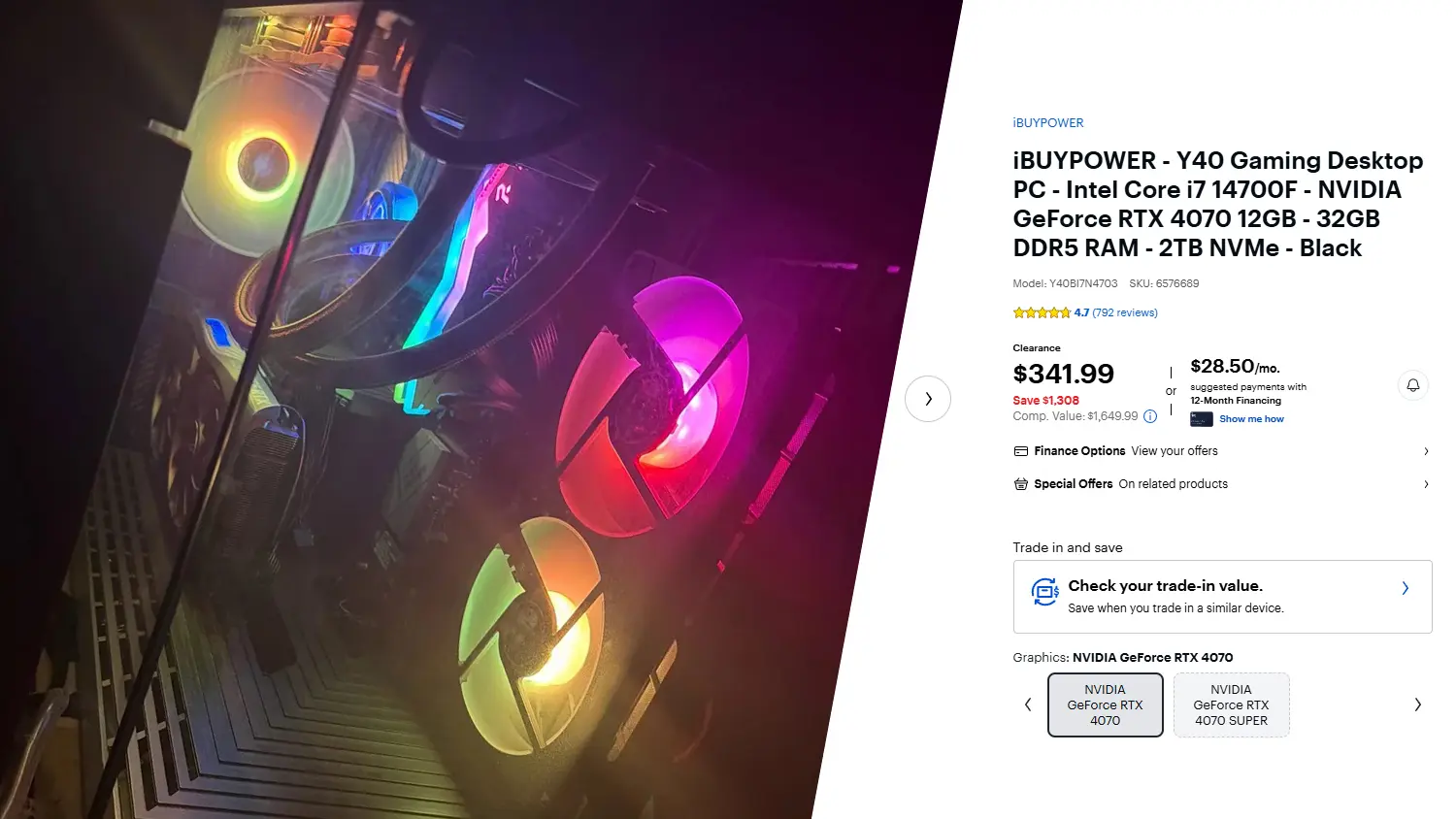The image size is (1456, 819).
Task: Show next graphics options arrow
Action: 1417,704
